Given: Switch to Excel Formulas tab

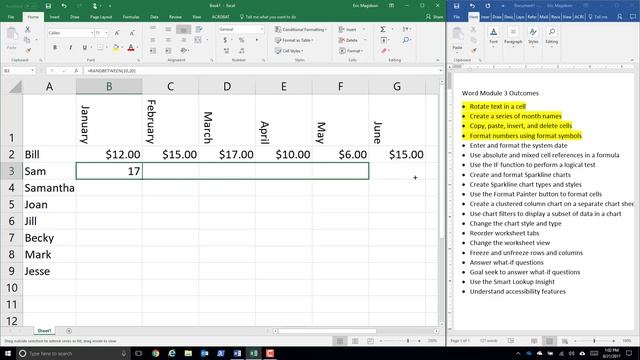Looking at the screenshot, I should pyautogui.click(x=131, y=17).
